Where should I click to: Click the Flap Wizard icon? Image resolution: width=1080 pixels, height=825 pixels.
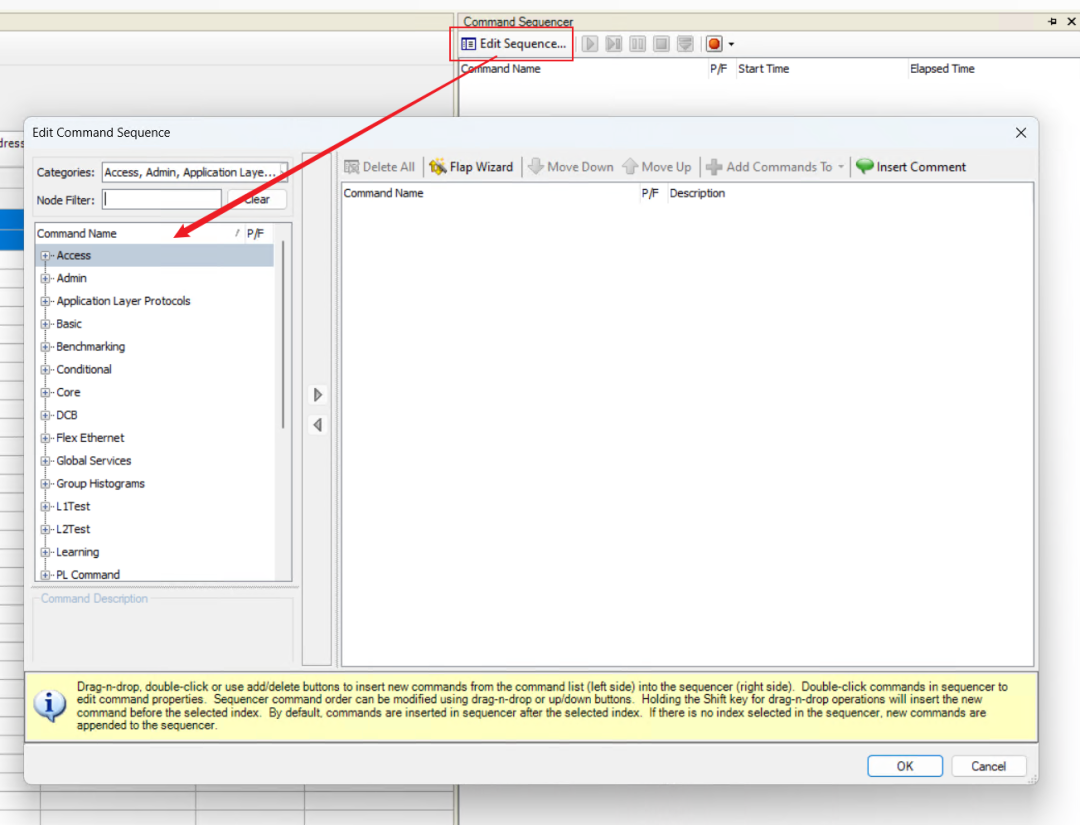(438, 167)
